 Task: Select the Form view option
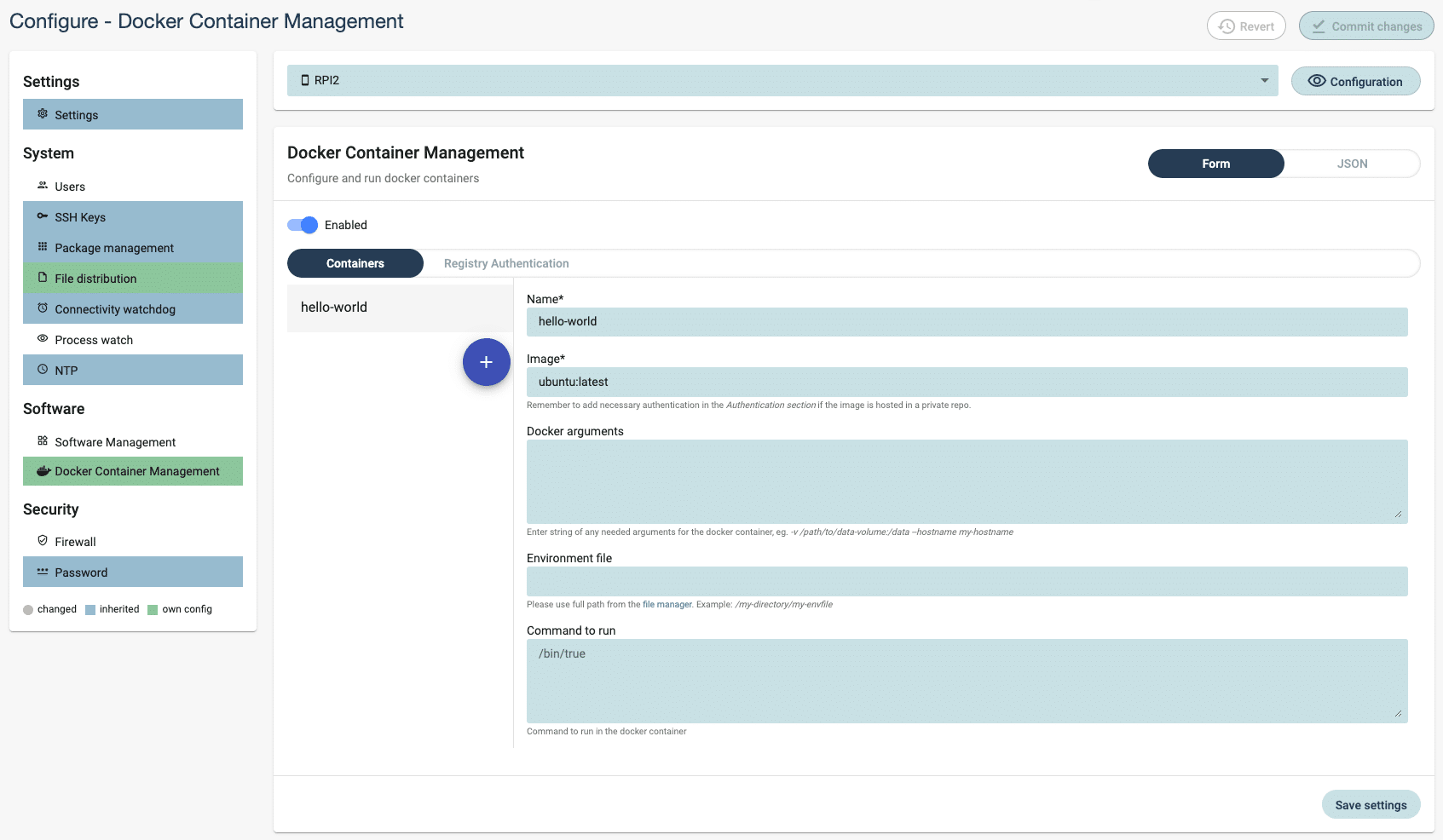1215,164
